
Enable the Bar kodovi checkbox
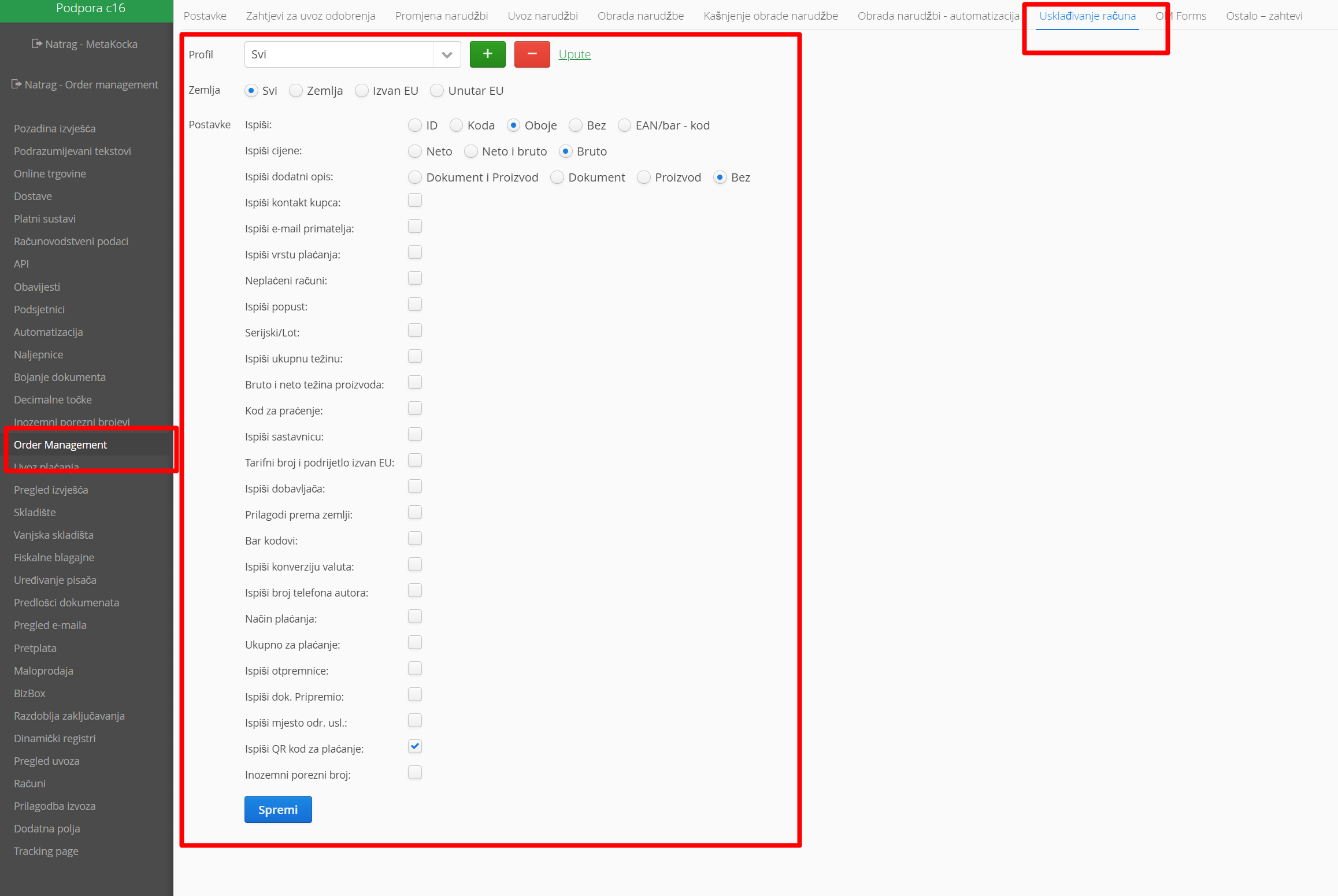click(x=414, y=539)
